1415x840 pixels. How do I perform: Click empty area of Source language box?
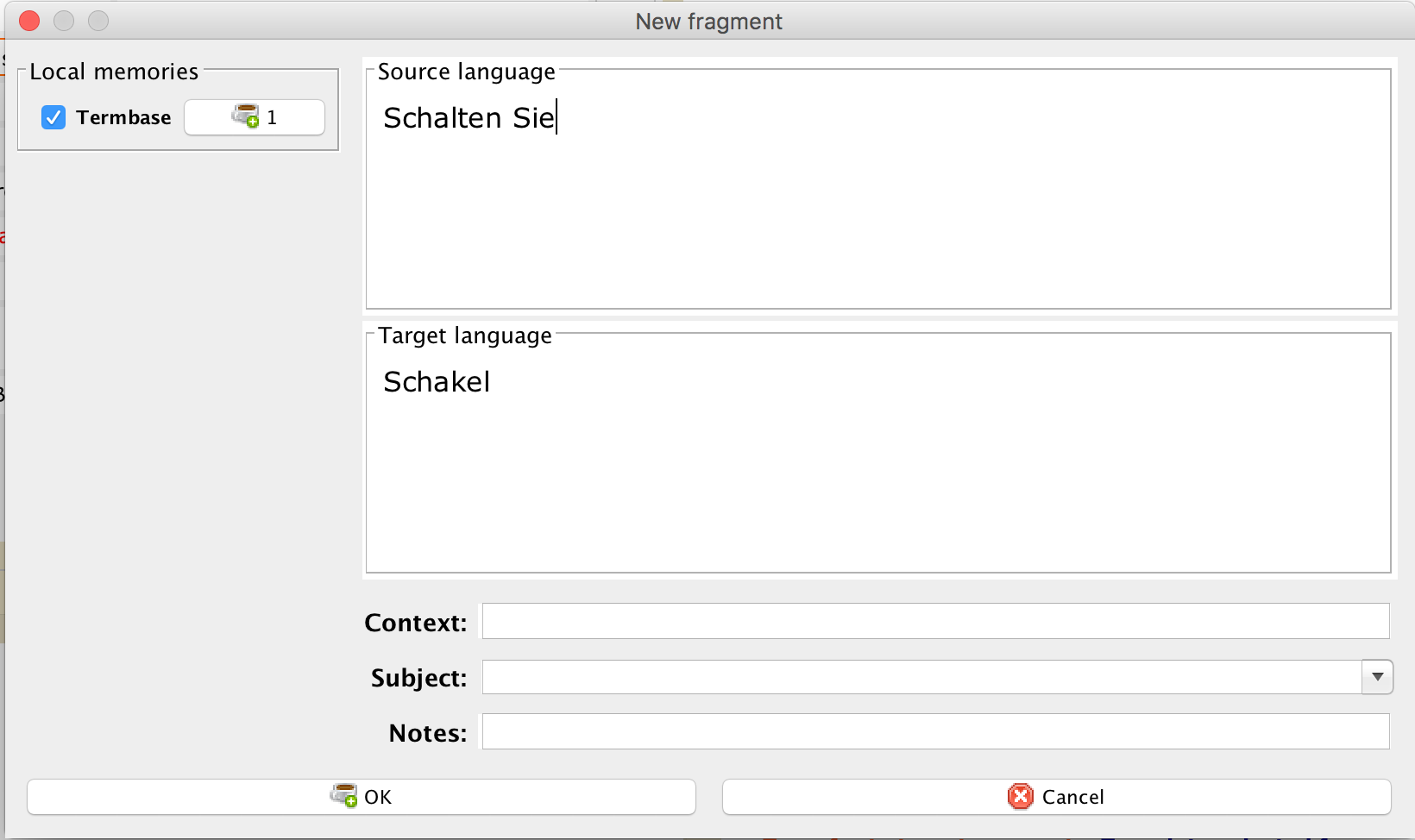pos(877,224)
